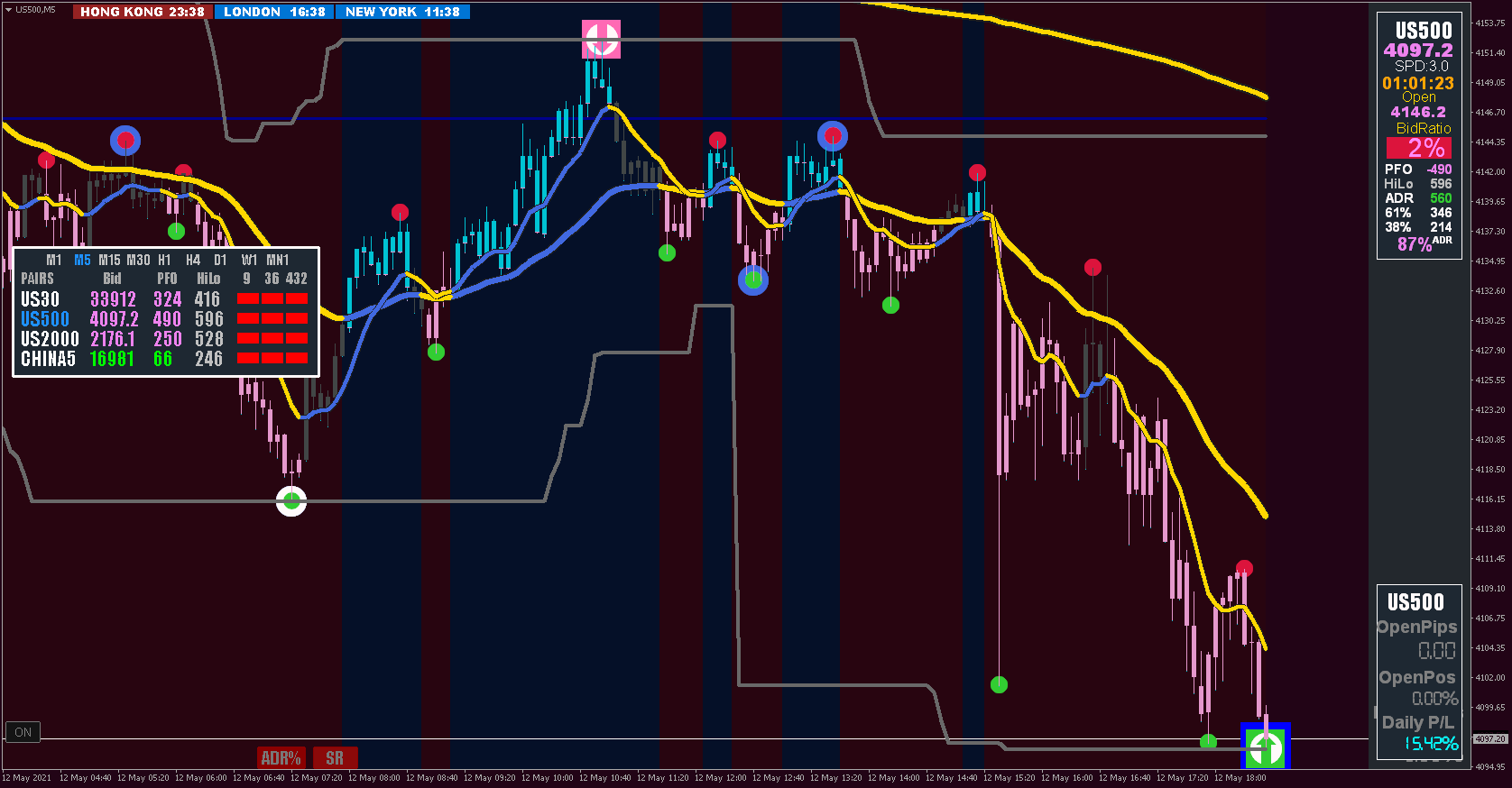Click the 61% level value 346
This screenshot has height=788, width=1512.
click(x=1441, y=213)
